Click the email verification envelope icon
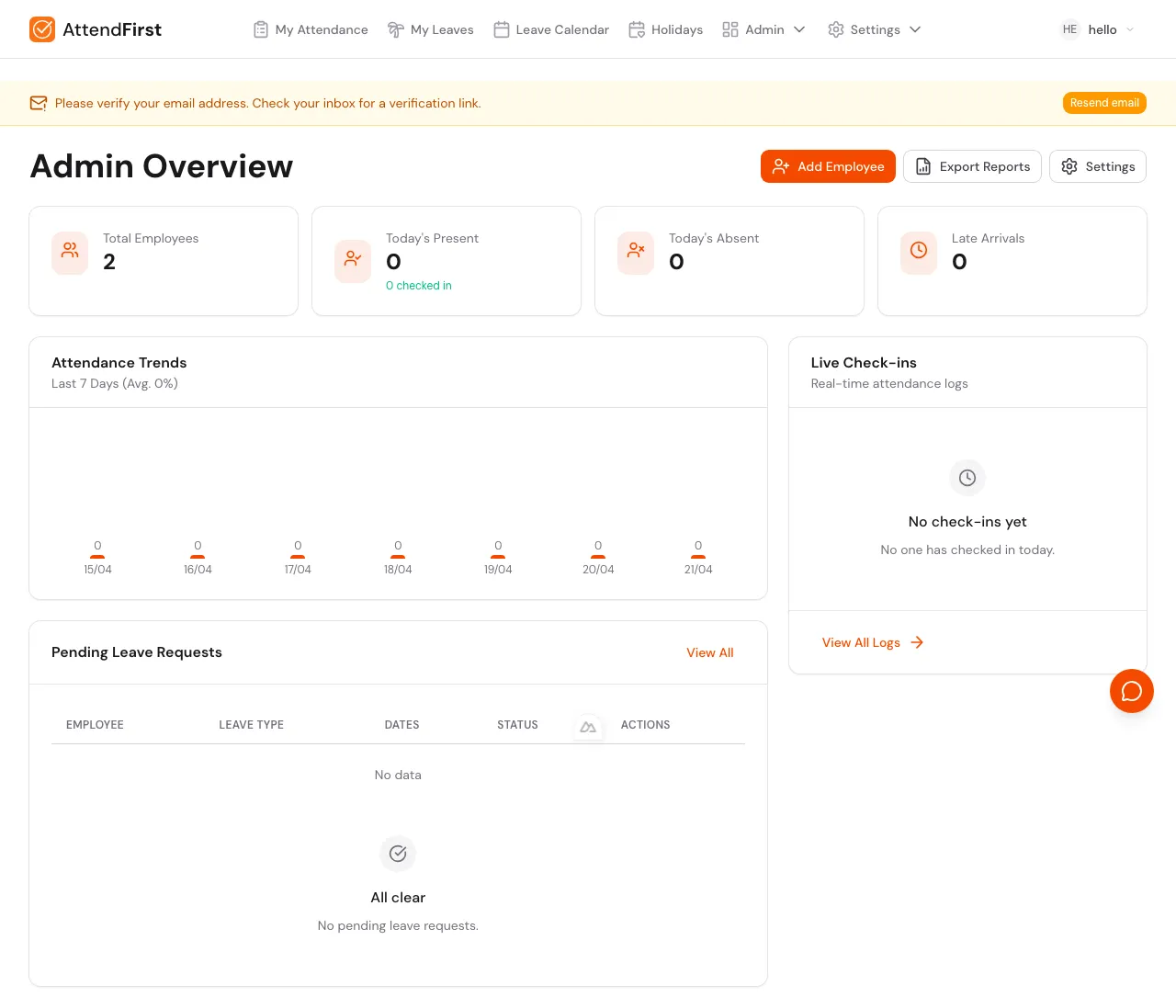 [38, 103]
